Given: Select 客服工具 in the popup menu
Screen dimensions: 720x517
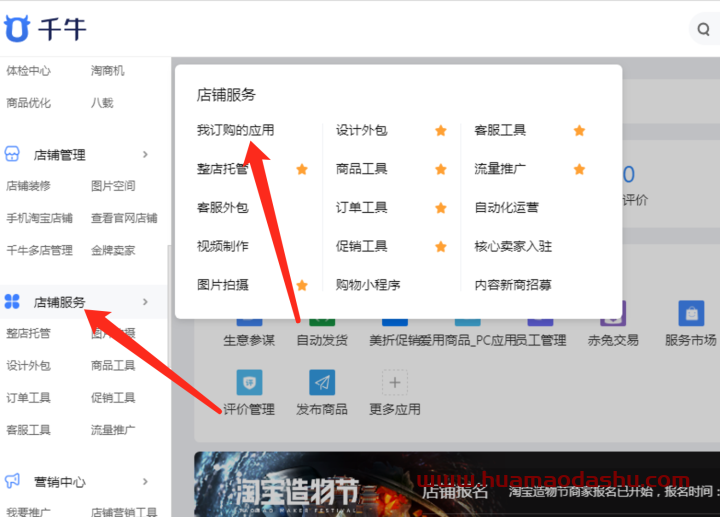Looking at the screenshot, I should coord(500,130).
